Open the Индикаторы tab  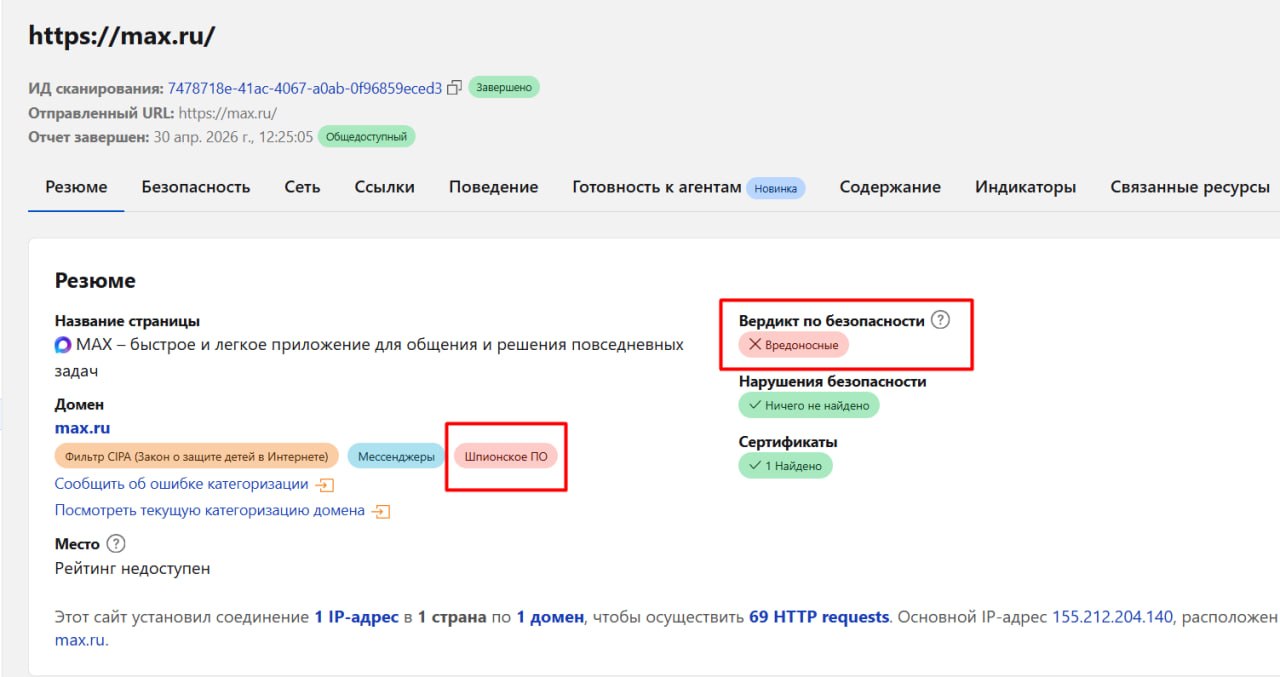1025,187
